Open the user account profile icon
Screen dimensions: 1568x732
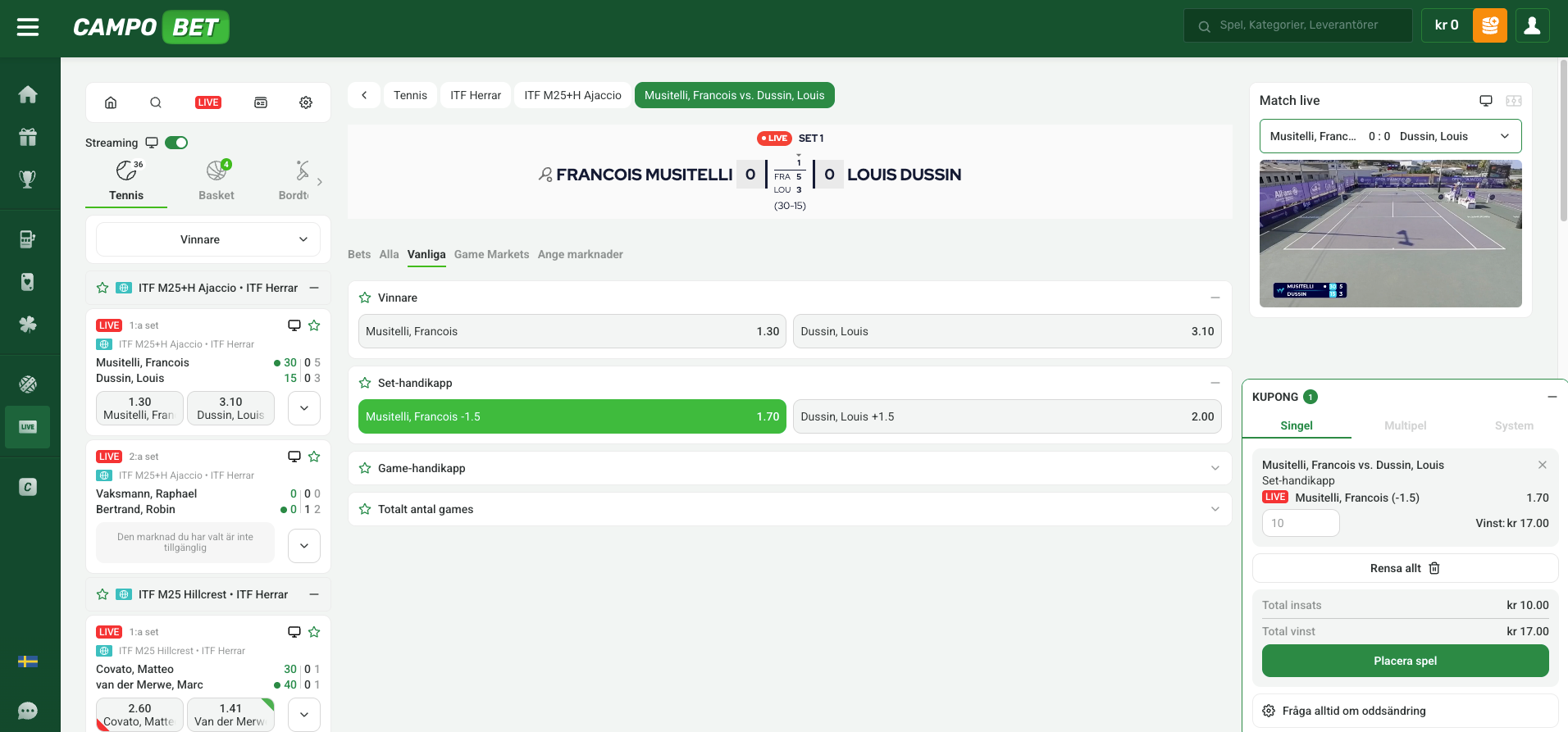pyautogui.click(x=1531, y=25)
